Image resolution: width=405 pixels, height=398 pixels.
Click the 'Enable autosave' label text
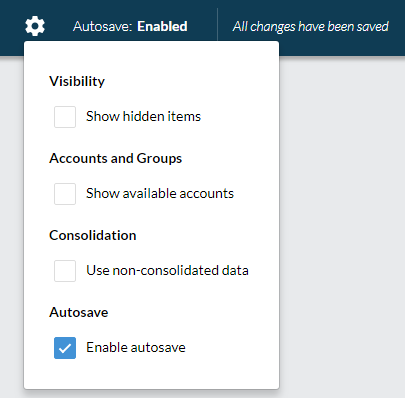(x=136, y=347)
